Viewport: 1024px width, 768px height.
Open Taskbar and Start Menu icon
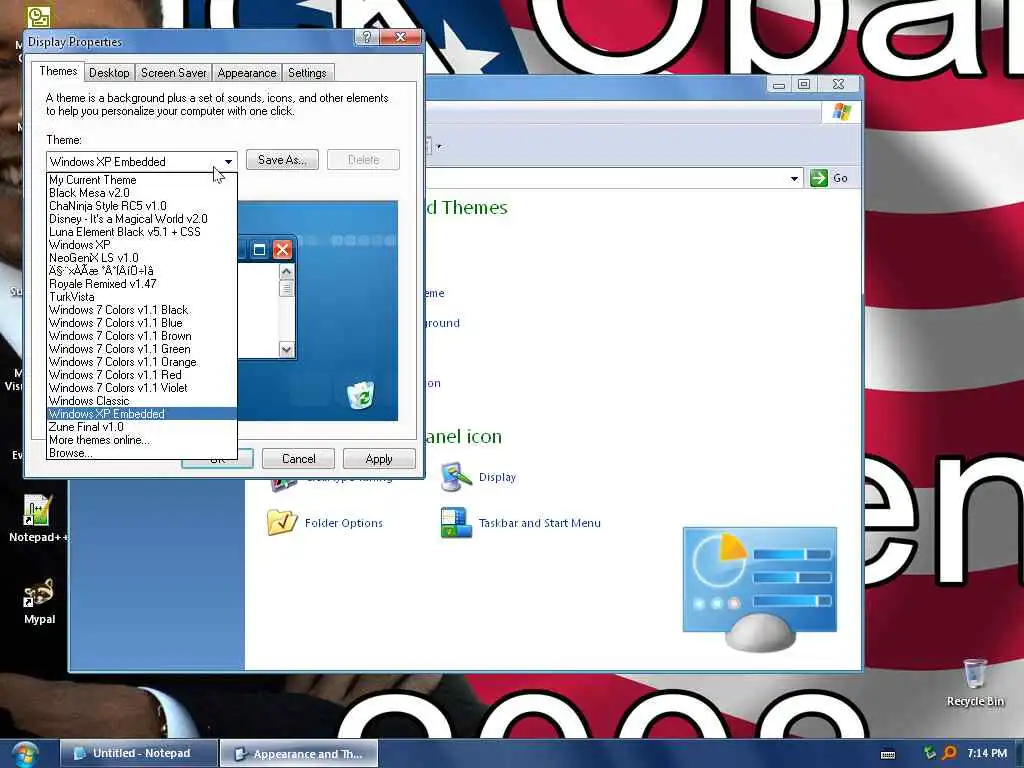click(x=456, y=522)
